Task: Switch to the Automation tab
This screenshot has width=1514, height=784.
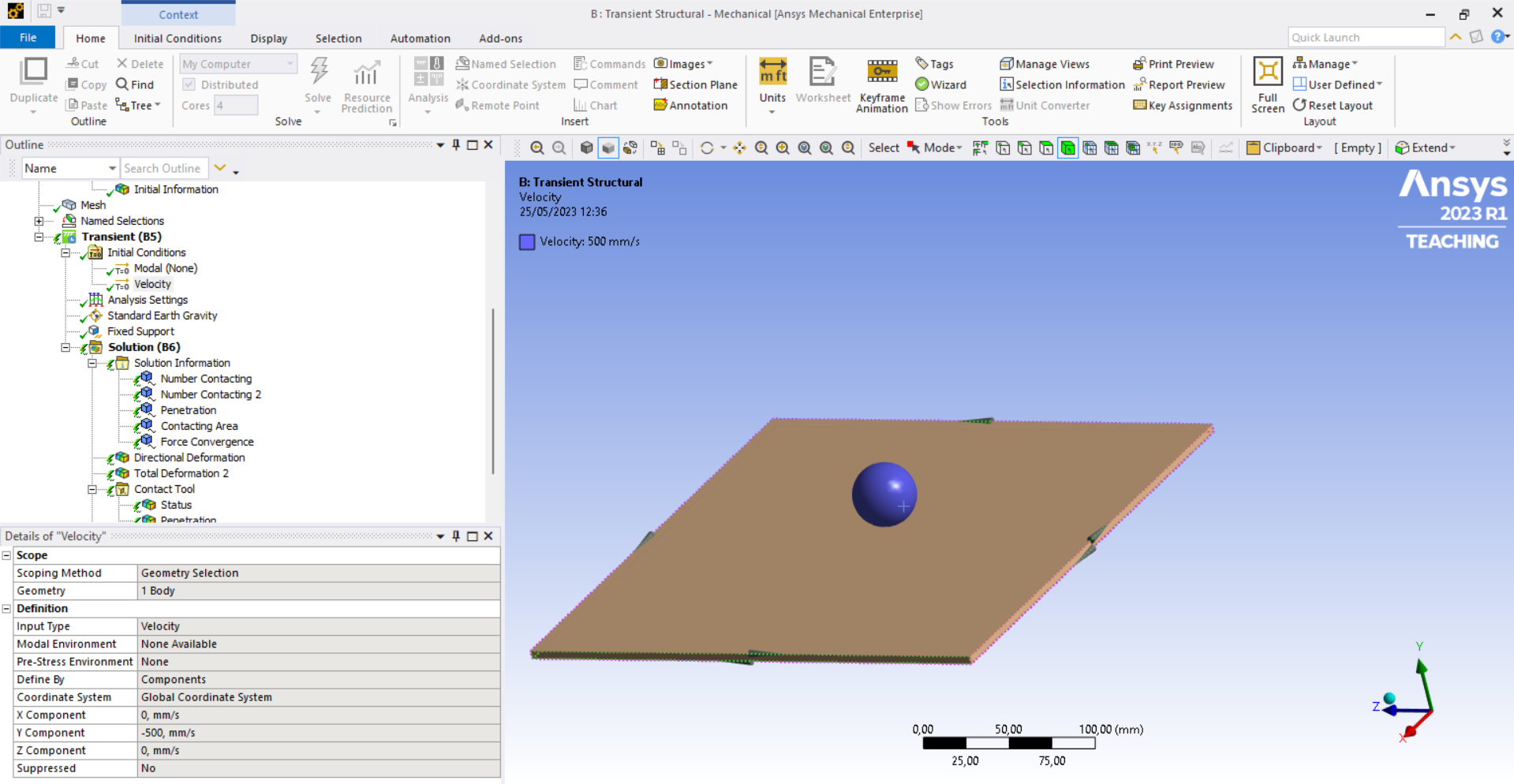Action: [x=421, y=38]
